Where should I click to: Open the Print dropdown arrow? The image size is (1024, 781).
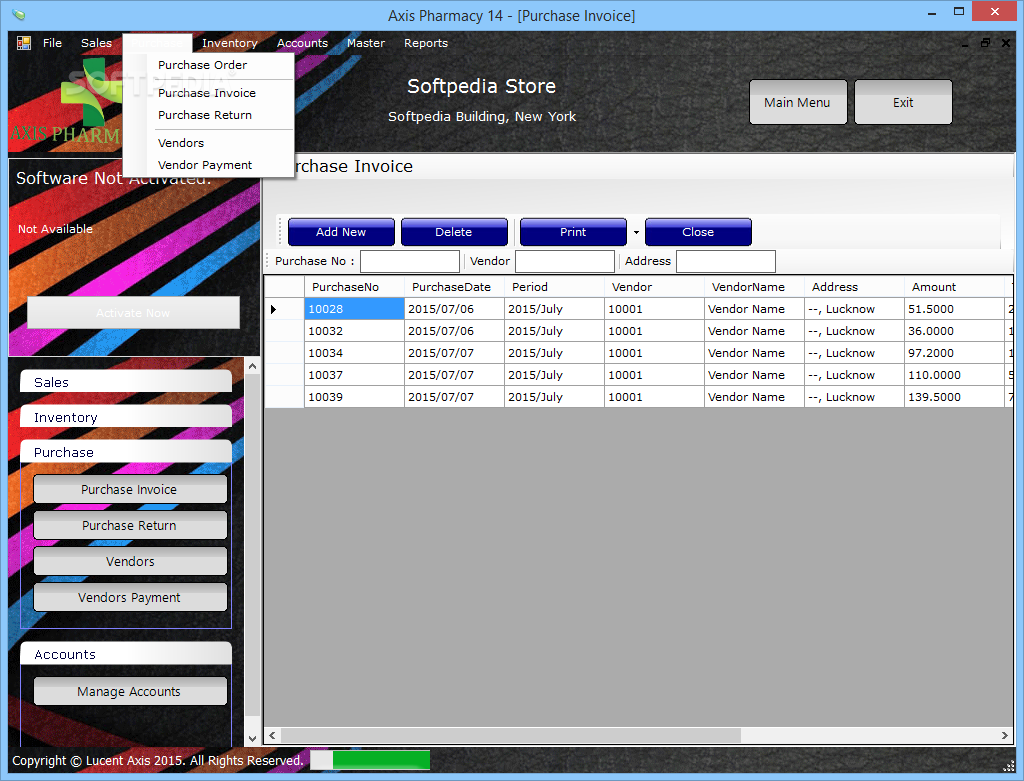[636, 232]
